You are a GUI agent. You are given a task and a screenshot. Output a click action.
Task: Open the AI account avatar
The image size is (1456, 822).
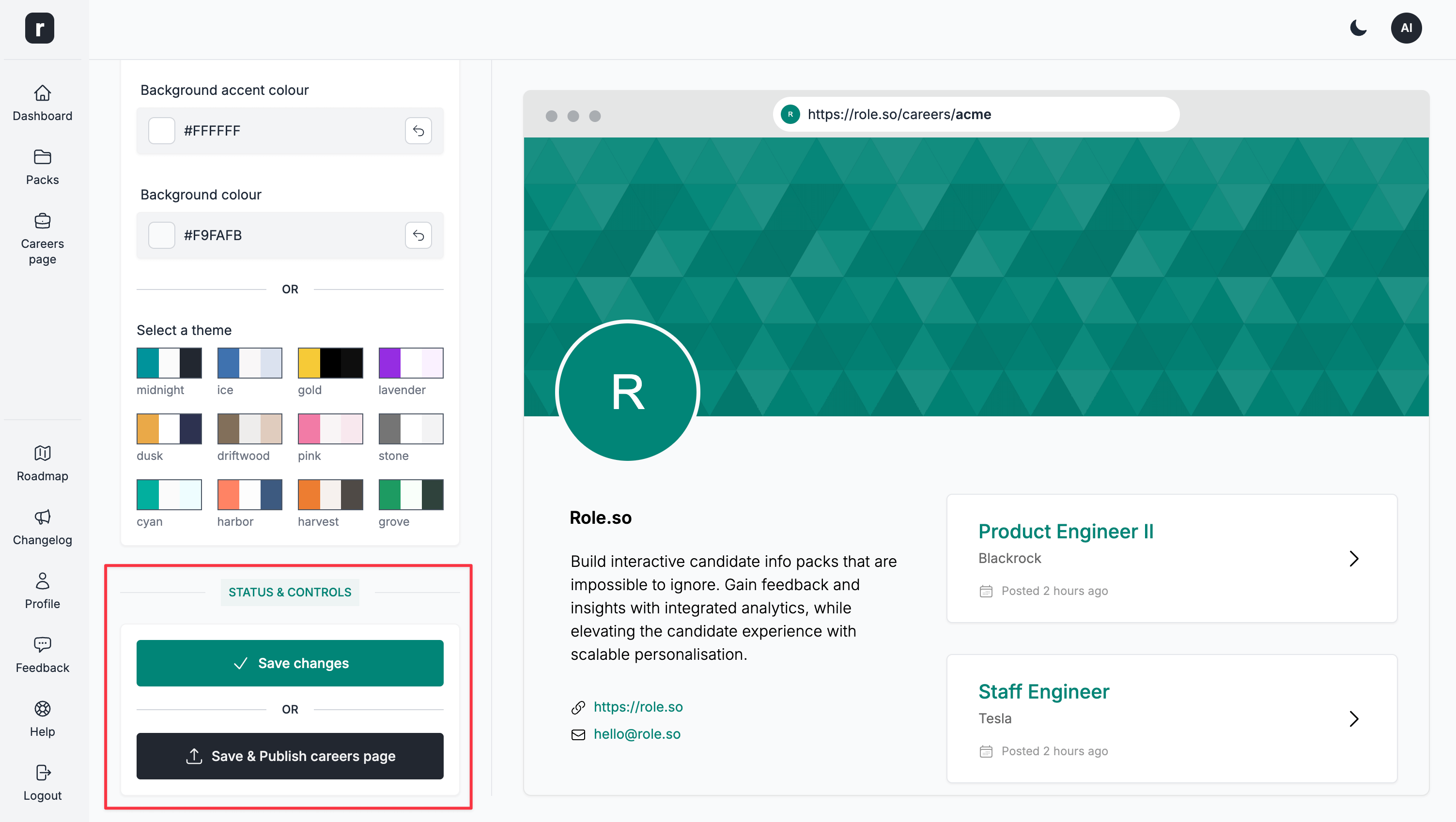(x=1406, y=28)
